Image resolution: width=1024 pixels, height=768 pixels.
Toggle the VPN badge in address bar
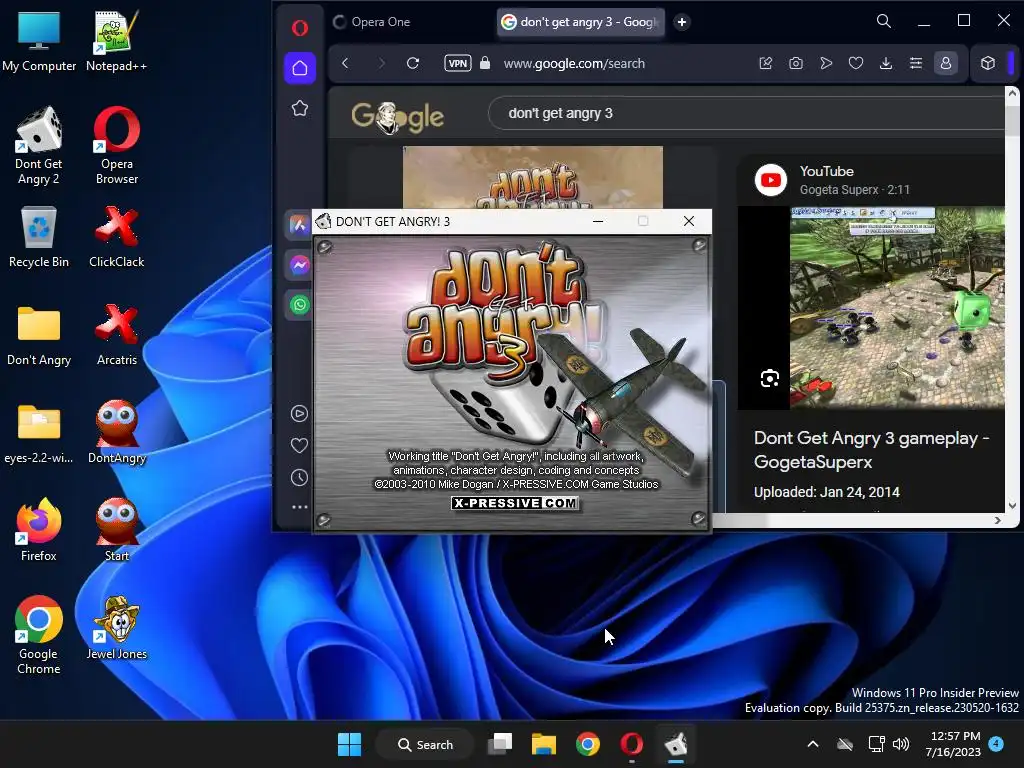(457, 63)
